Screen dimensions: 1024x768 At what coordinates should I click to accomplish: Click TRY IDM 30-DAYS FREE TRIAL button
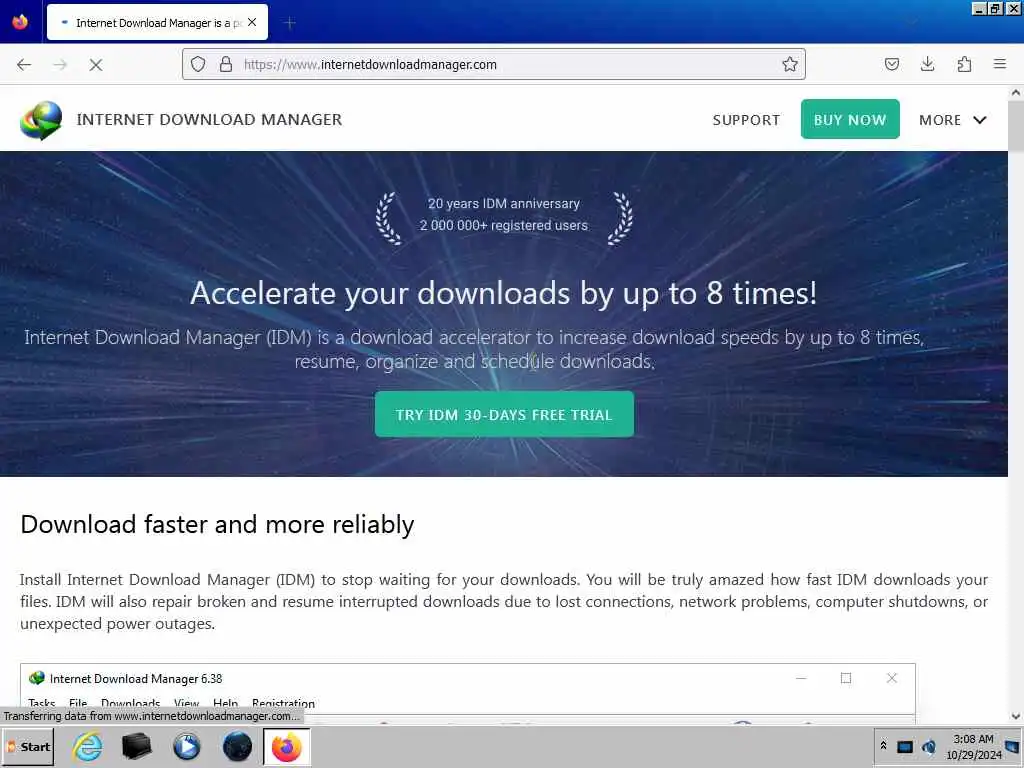point(504,414)
